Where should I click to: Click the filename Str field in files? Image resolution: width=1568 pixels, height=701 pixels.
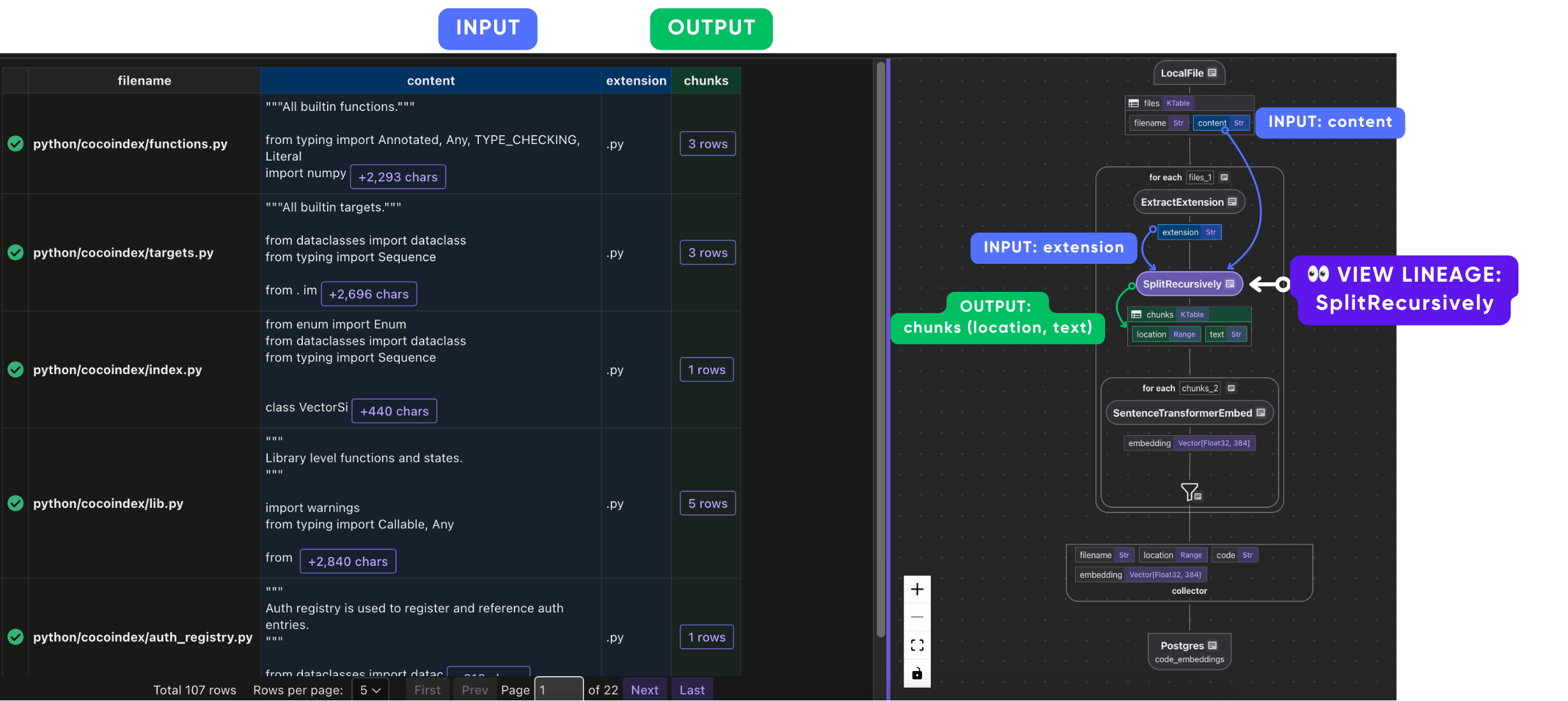pos(1159,123)
